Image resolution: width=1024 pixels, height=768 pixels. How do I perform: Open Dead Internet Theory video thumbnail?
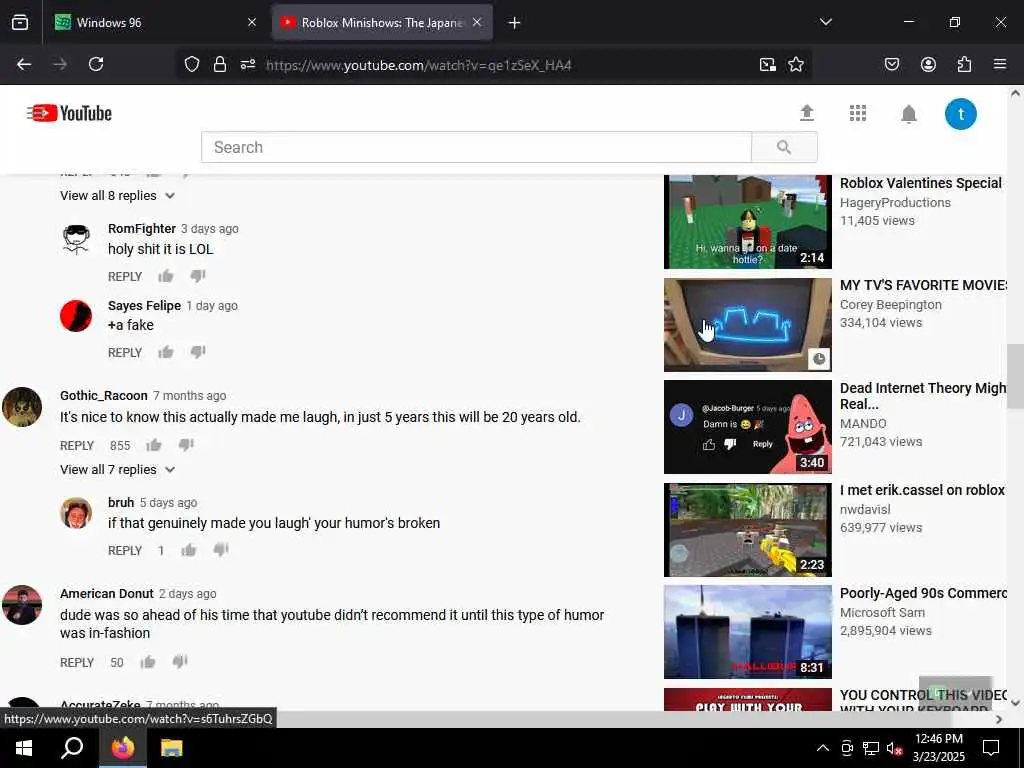(x=747, y=427)
